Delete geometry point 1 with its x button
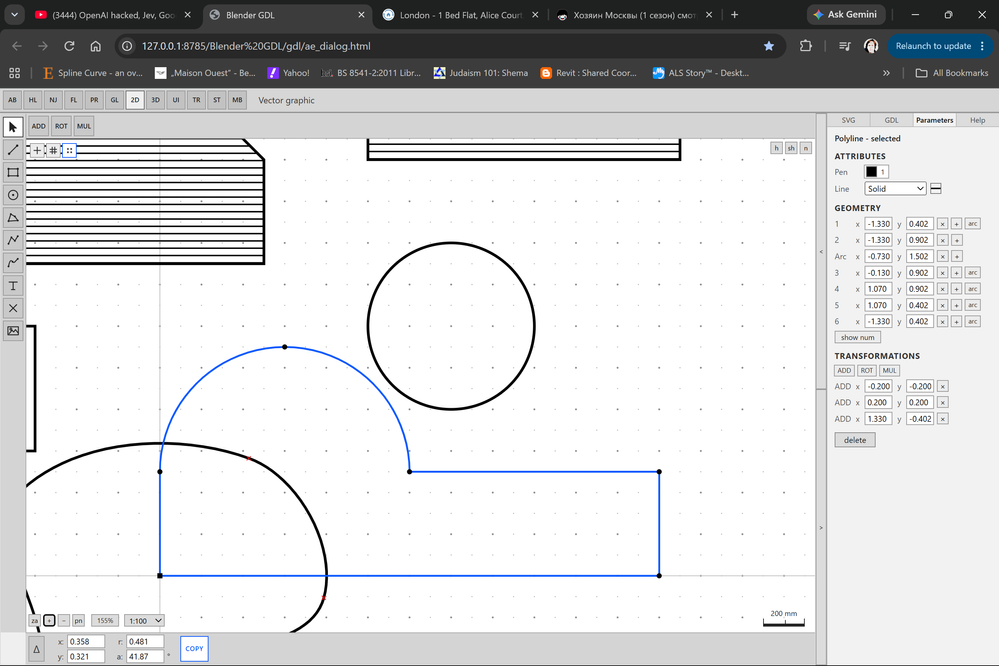999x666 pixels. pos(942,224)
